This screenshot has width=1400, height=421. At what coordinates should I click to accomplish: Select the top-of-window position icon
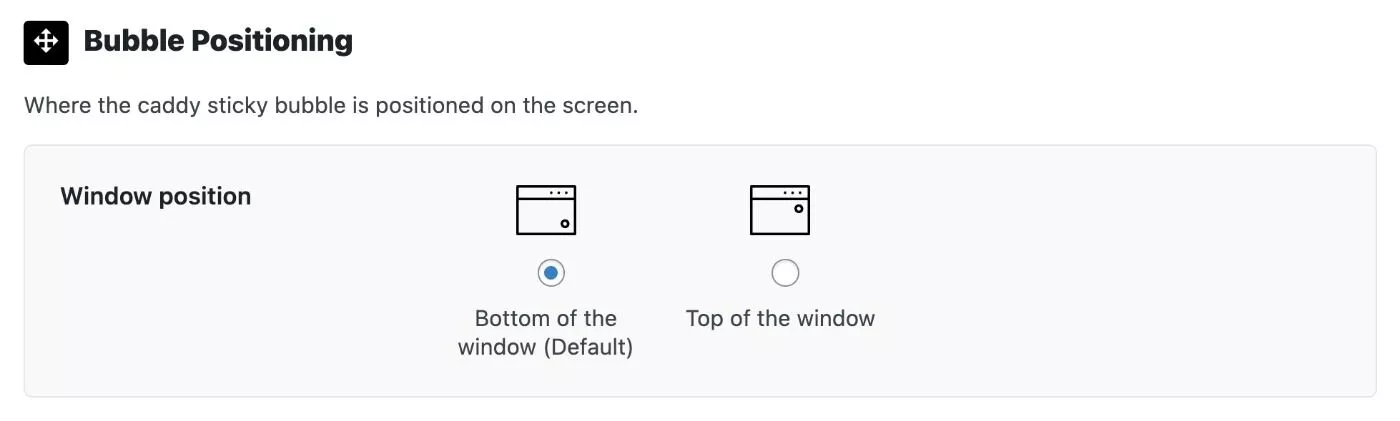[x=780, y=210]
